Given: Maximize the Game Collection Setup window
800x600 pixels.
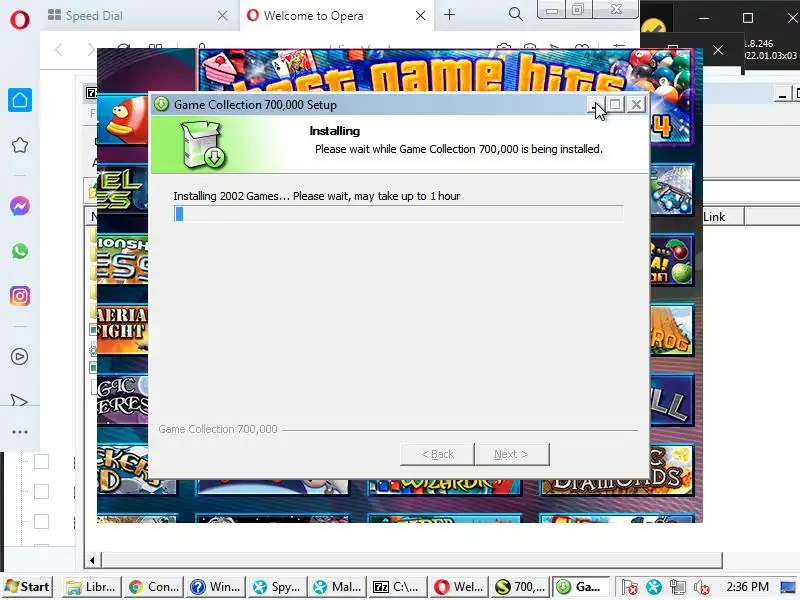Looking at the screenshot, I should pyautogui.click(x=615, y=105).
